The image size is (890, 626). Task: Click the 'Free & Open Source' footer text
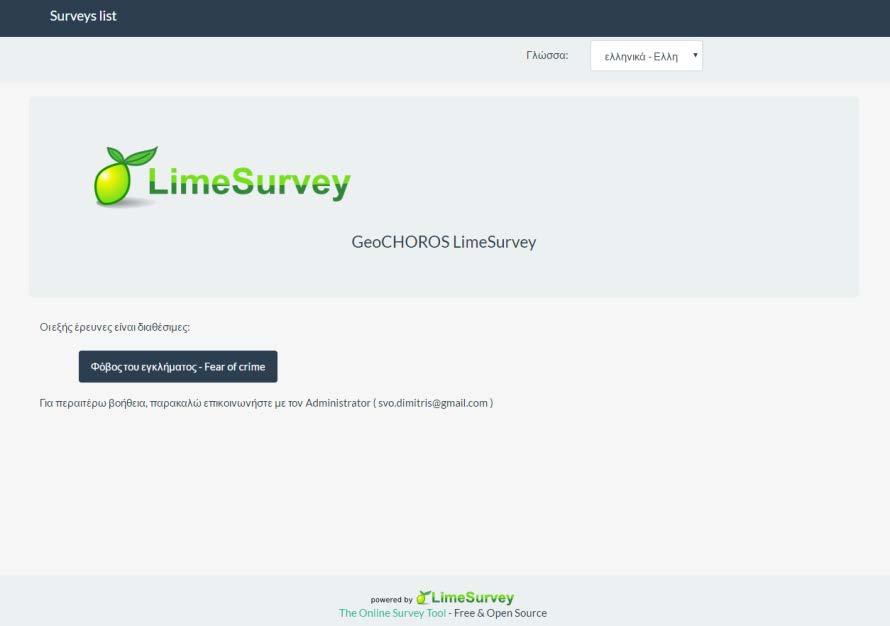pyautogui.click(x=500, y=613)
